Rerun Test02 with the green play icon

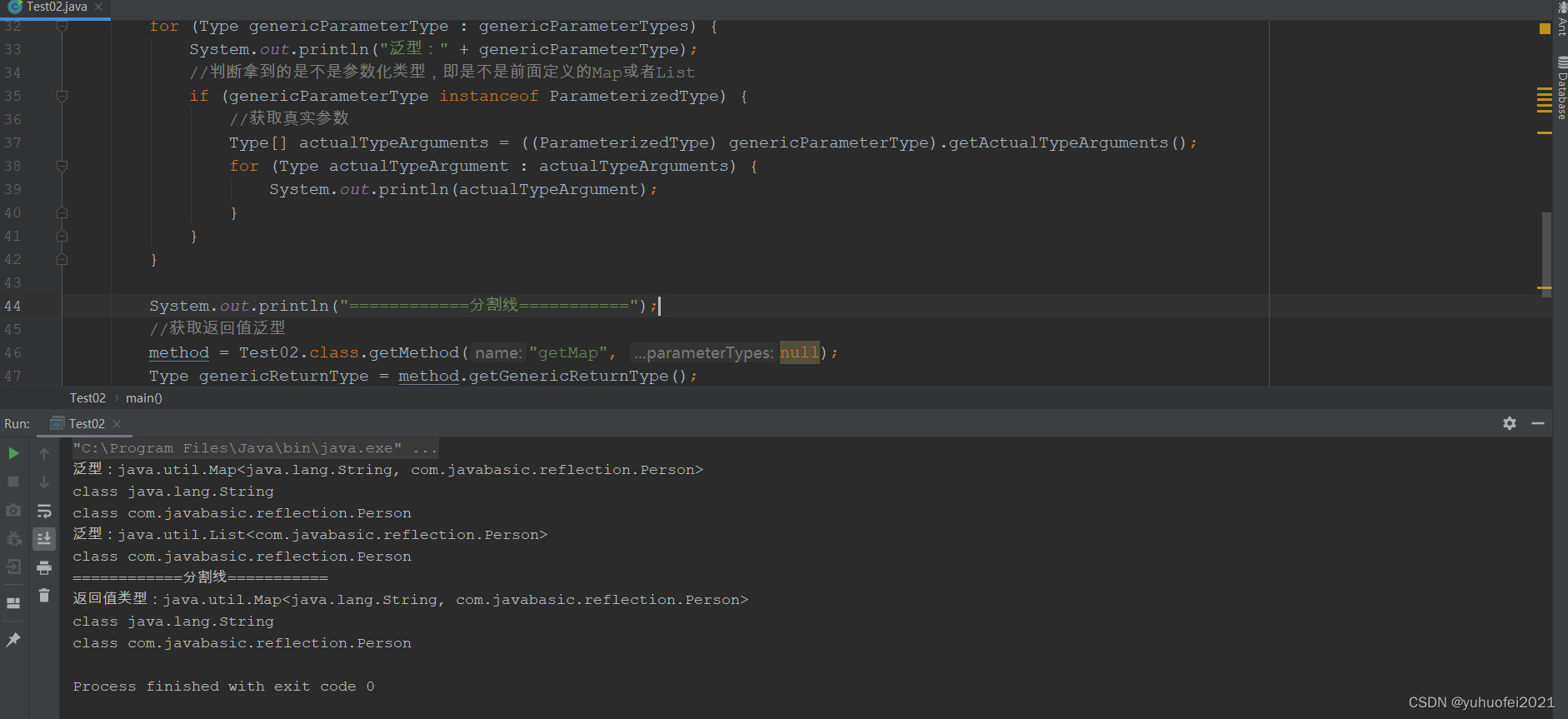[x=13, y=453]
